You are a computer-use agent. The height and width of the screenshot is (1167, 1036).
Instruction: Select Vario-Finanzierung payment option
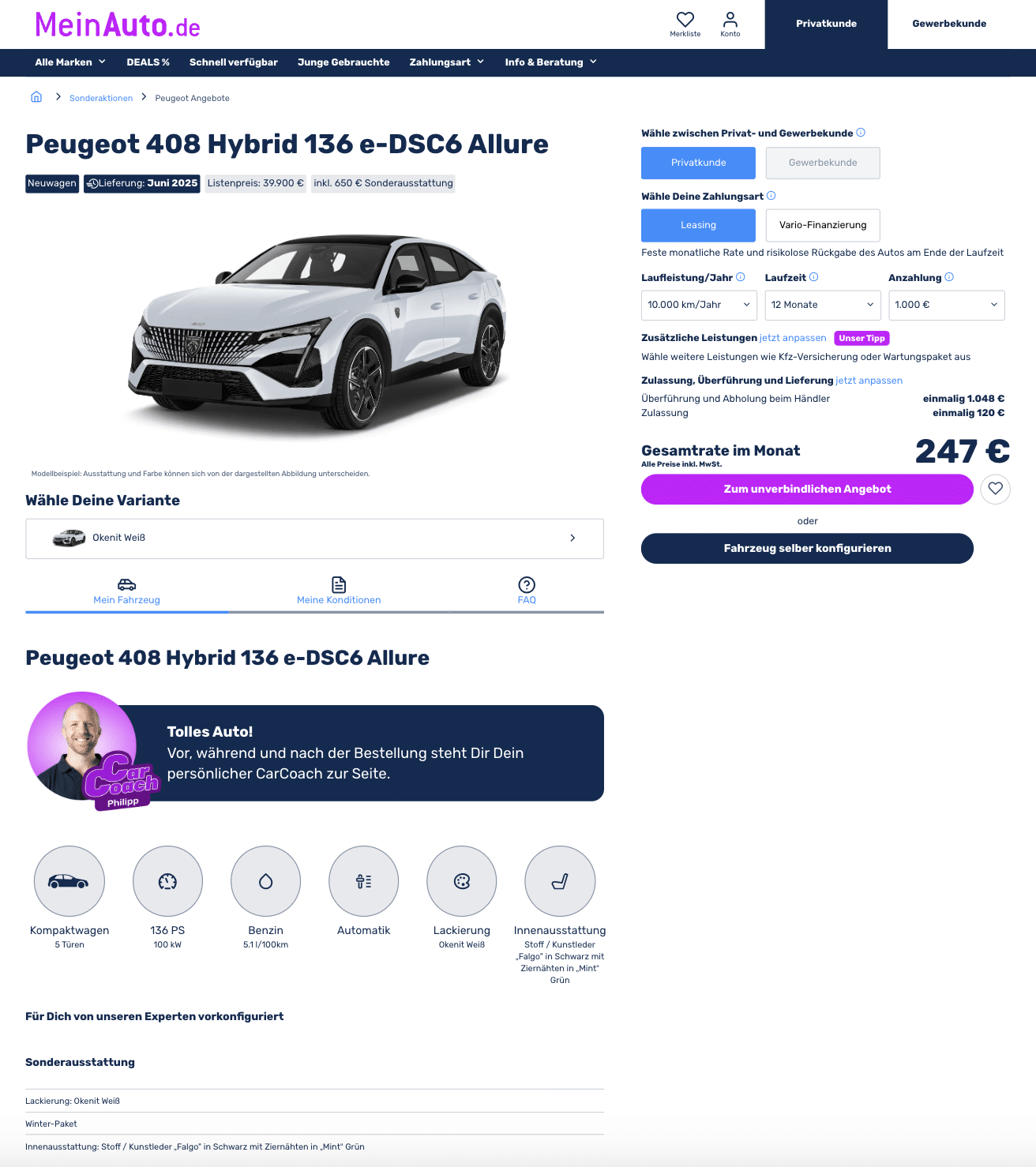coord(823,225)
